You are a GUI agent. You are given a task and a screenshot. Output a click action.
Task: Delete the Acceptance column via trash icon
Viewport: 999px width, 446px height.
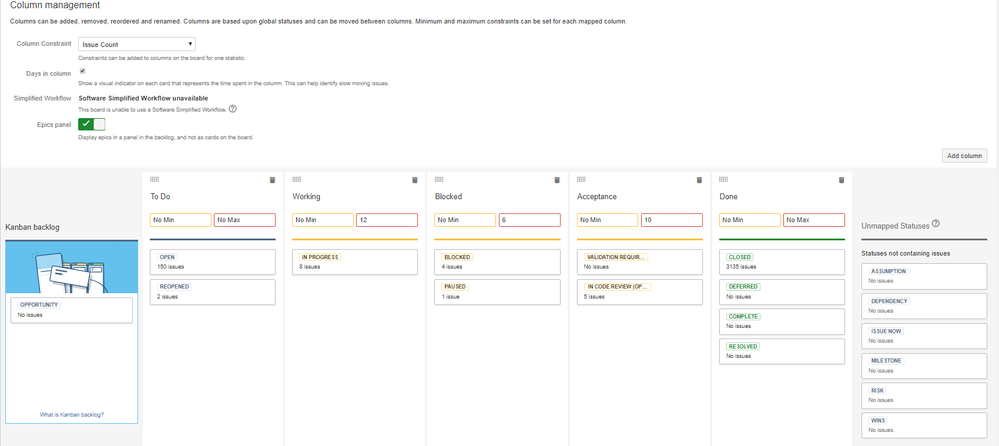click(699, 180)
